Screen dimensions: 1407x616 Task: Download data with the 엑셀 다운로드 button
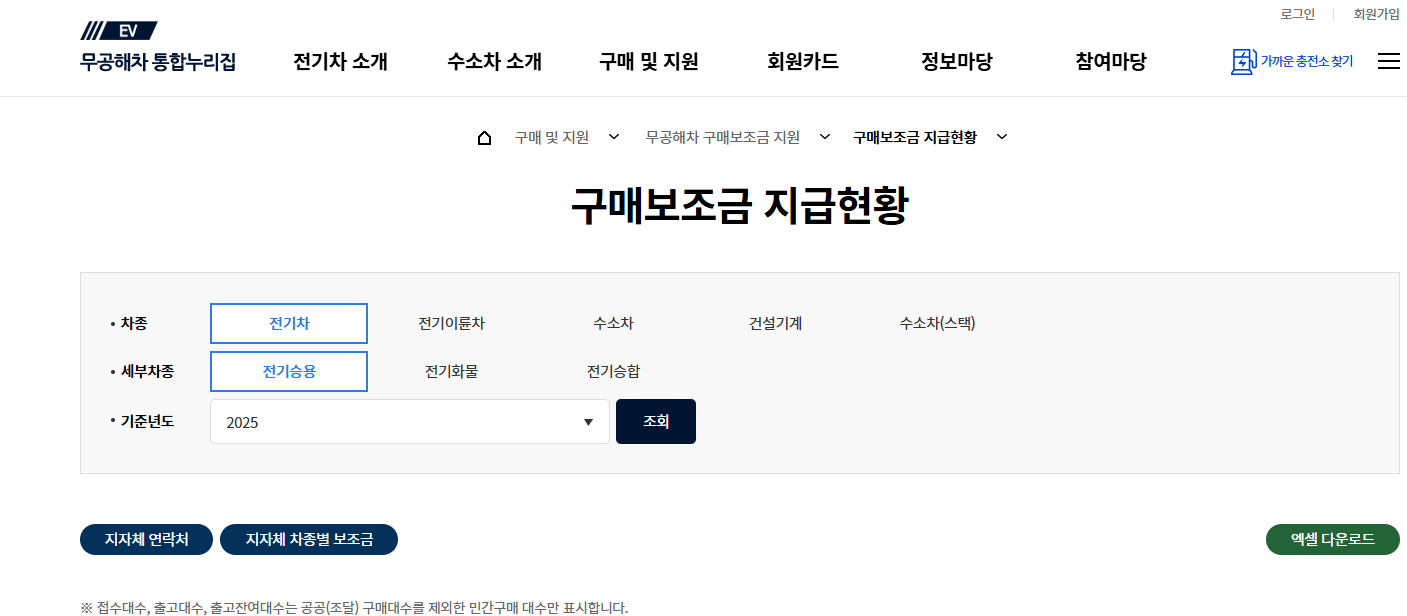(x=1332, y=539)
